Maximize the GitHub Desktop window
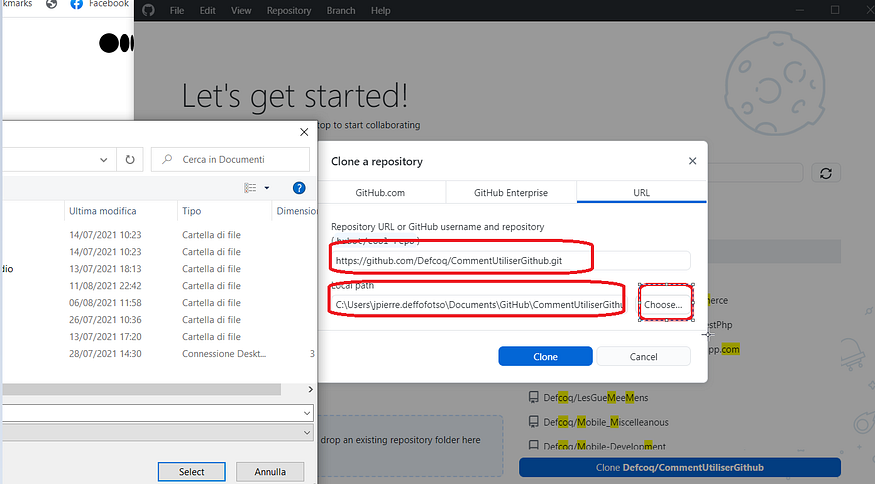This screenshot has width=875, height=484. (x=835, y=10)
